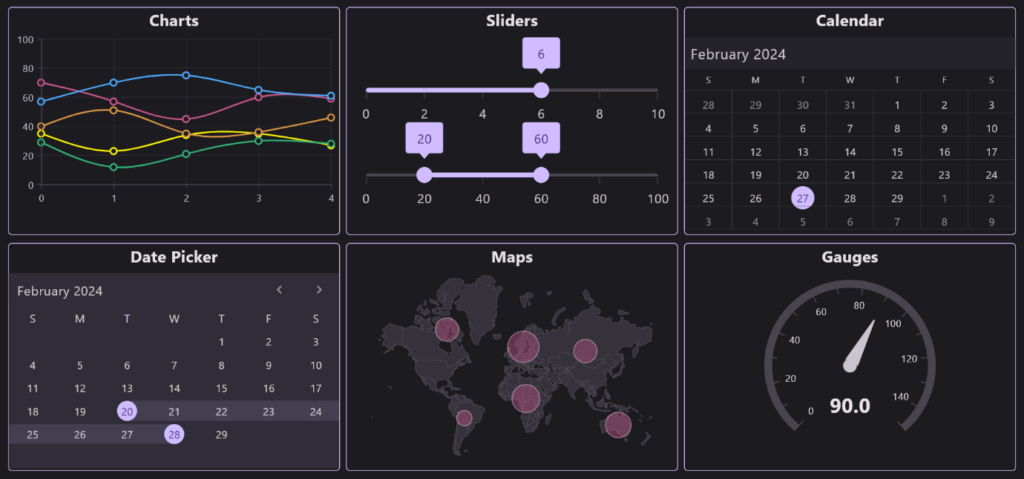Pick February 20 in Date Picker
Screen dimensions: 1024x479
(x=127, y=411)
